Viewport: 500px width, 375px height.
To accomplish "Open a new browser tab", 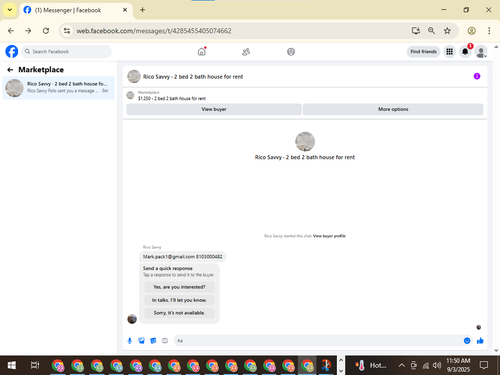I will 142,10.
